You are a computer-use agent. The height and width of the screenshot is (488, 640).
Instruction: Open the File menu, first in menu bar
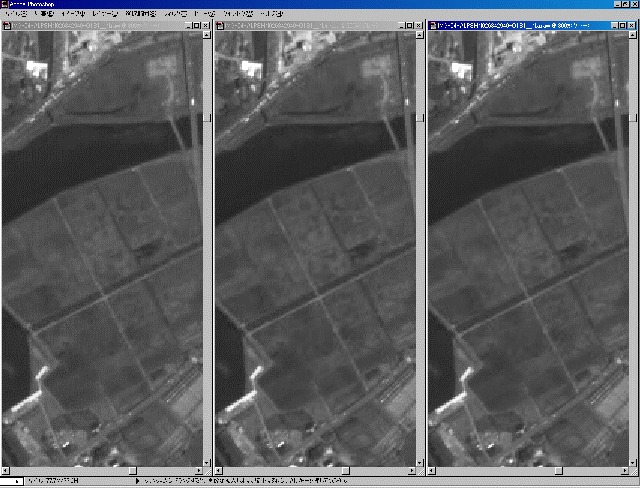(x=16, y=14)
